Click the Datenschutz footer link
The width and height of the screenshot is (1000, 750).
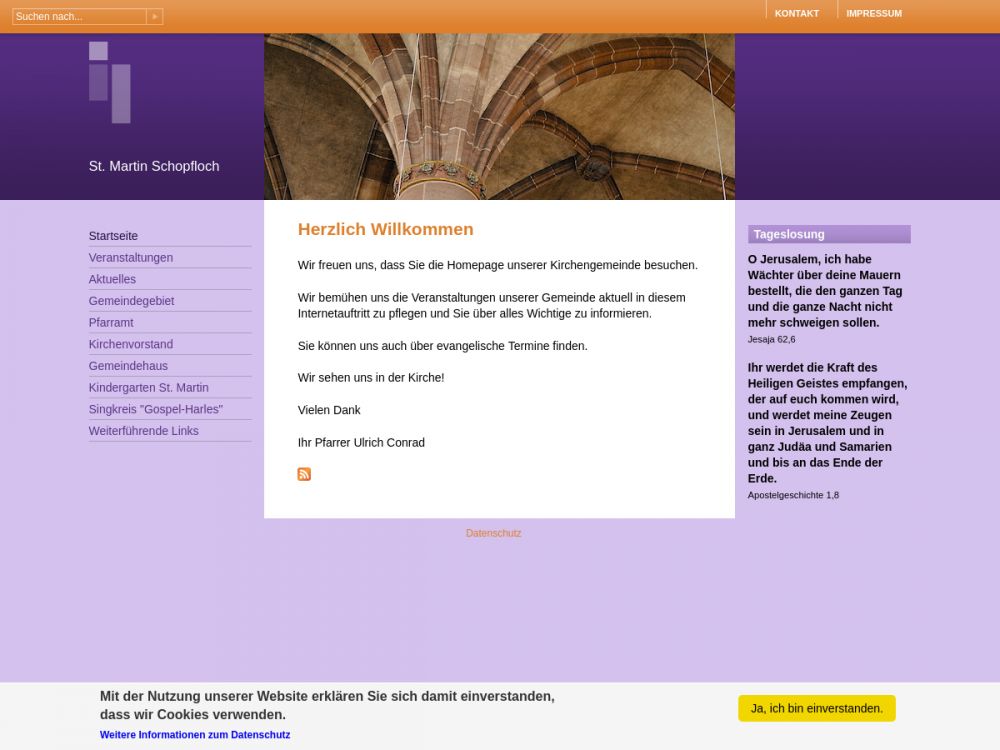tap(493, 533)
